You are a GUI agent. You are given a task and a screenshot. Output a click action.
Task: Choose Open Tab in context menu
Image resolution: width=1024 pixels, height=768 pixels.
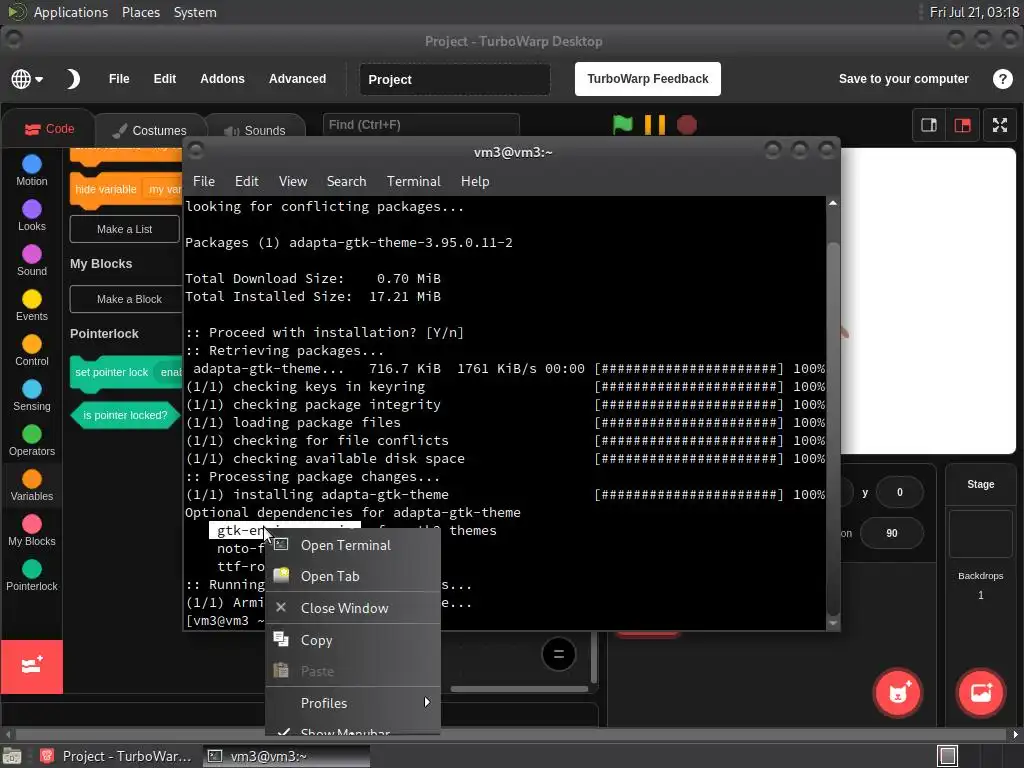pos(353,576)
